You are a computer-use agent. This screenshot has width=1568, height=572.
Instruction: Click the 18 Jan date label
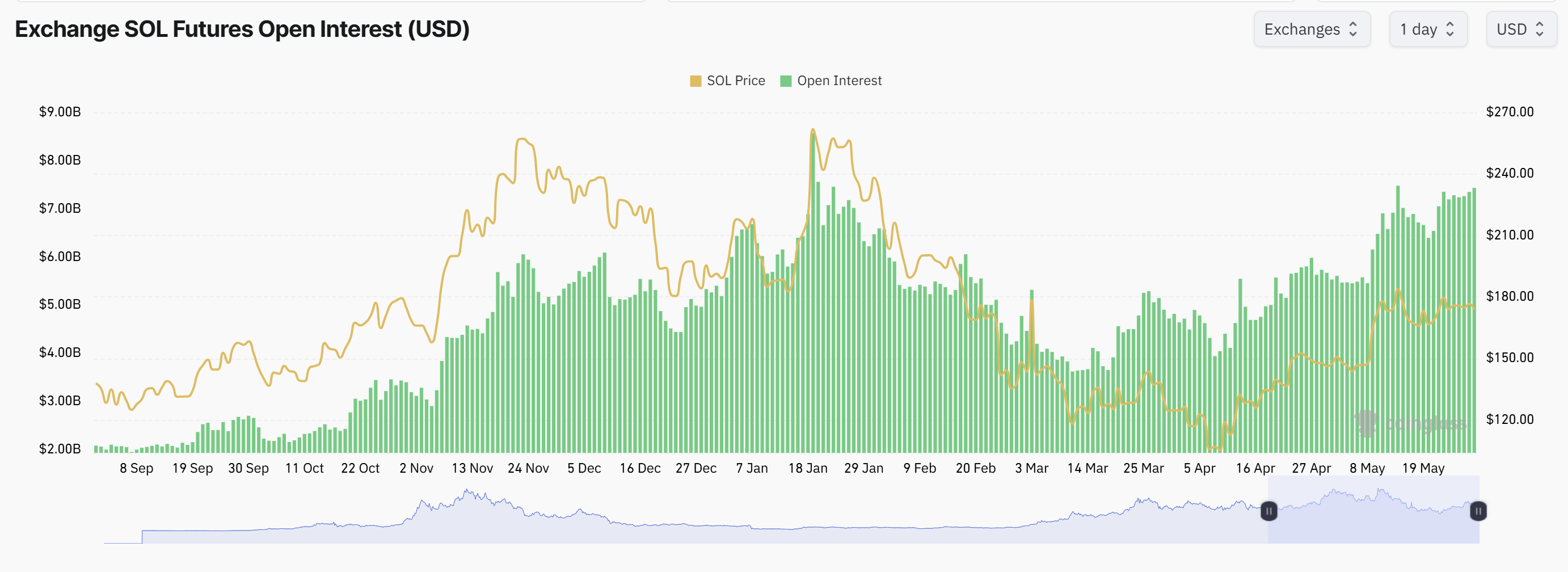[x=808, y=468]
